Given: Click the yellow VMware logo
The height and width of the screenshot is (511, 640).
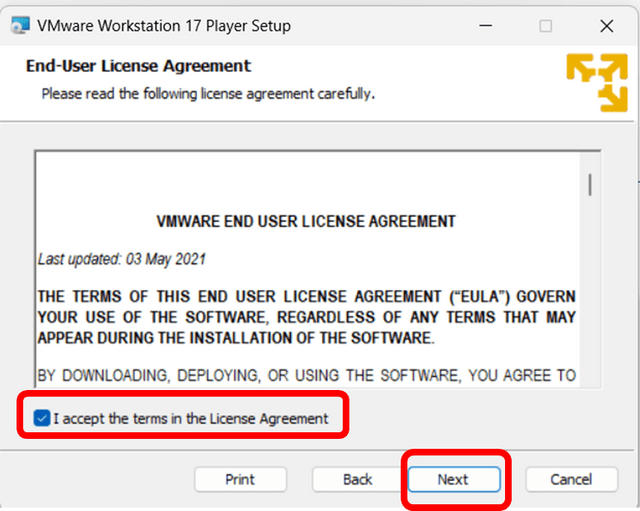Looking at the screenshot, I should pos(596,81).
